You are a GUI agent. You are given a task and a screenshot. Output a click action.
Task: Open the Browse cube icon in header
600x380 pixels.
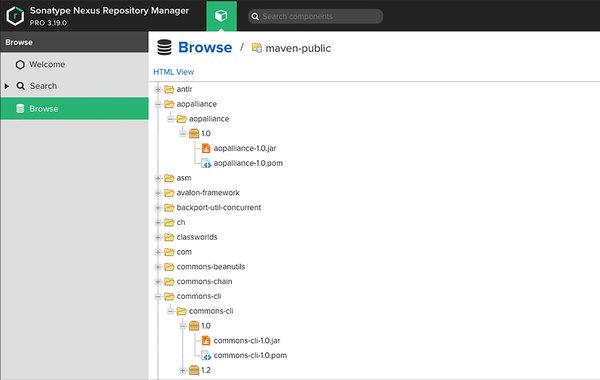tap(221, 16)
